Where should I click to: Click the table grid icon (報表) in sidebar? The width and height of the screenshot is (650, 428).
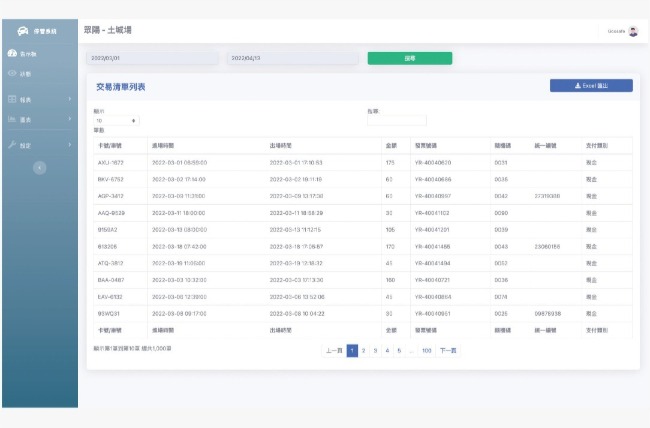(12, 99)
